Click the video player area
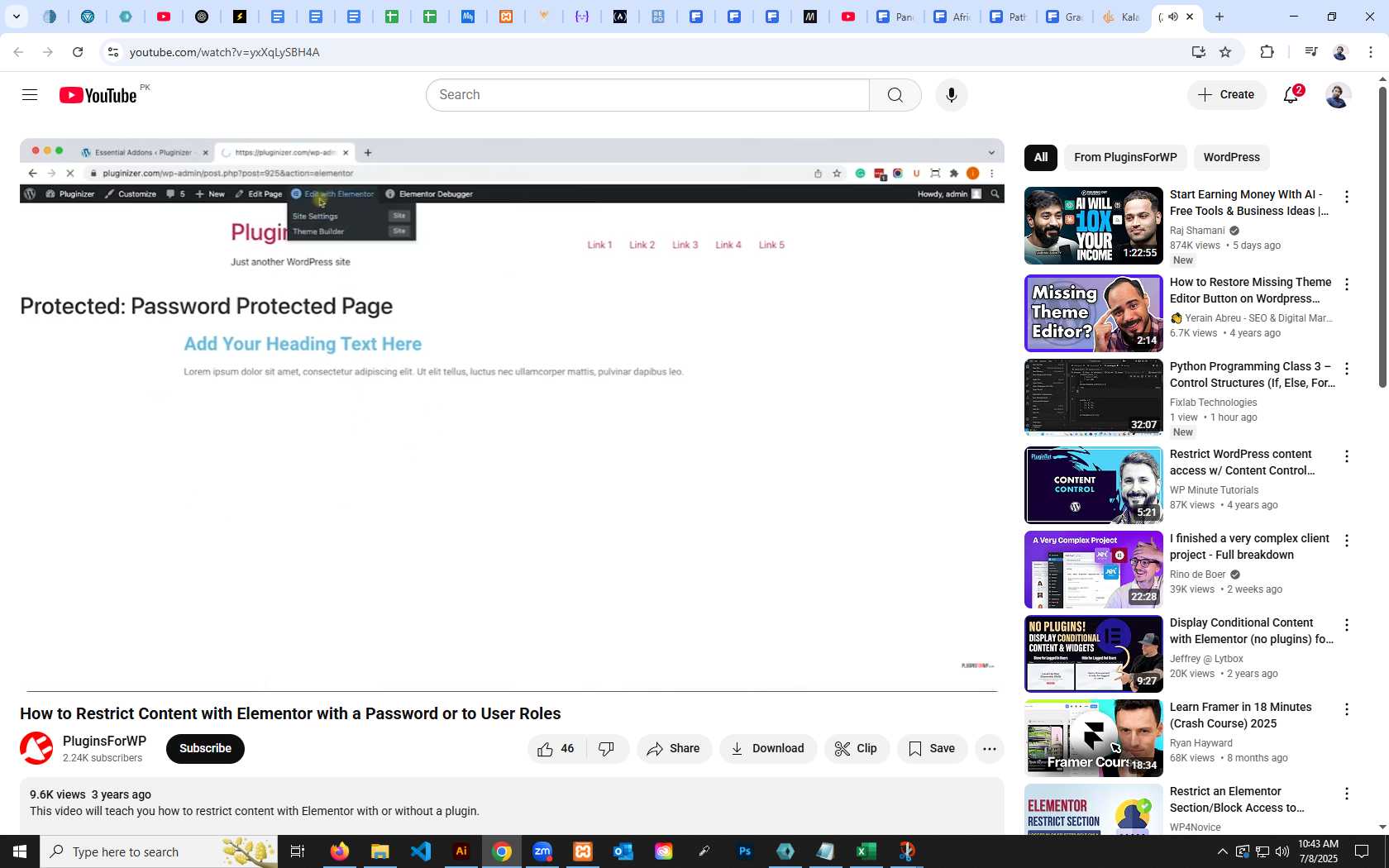Viewport: 1389px width, 868px height. [x=512, y=413]
